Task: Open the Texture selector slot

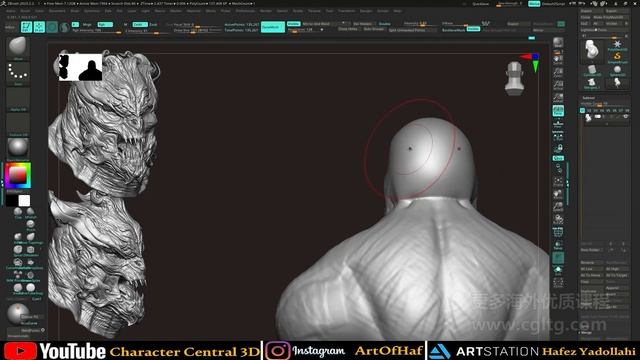Action: (x=18, y=124)
